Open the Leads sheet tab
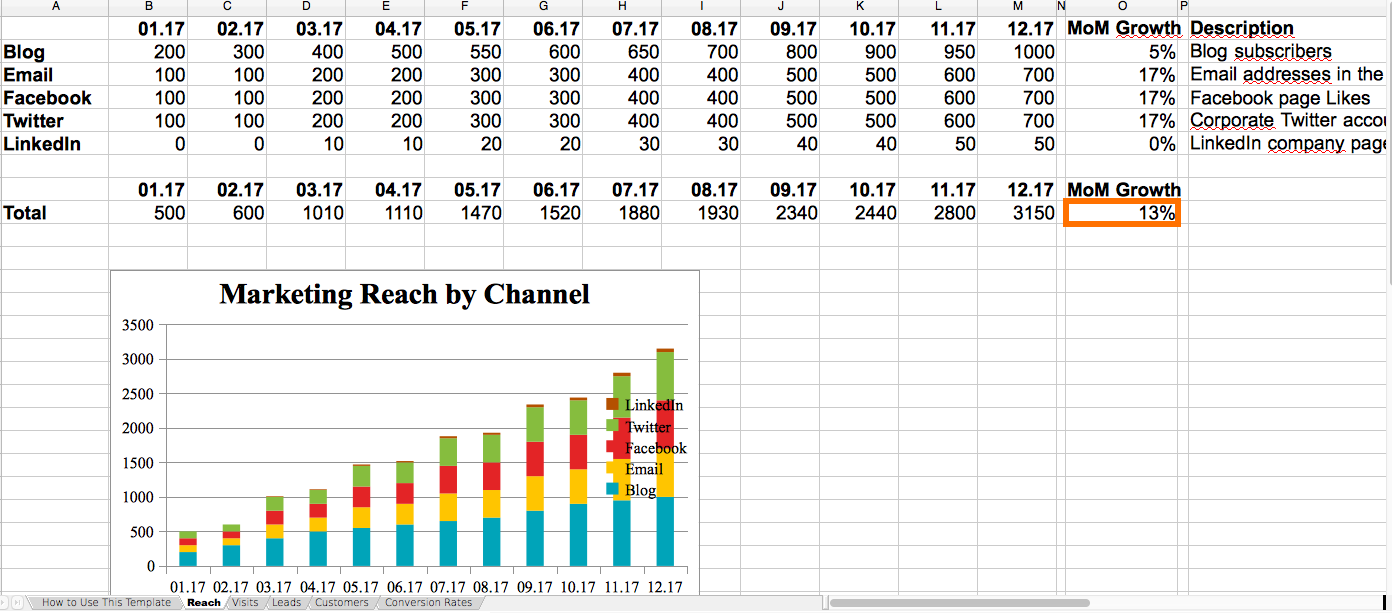Image resolution: width=1392 pixels, height=613 pixels. pos(286,603)
